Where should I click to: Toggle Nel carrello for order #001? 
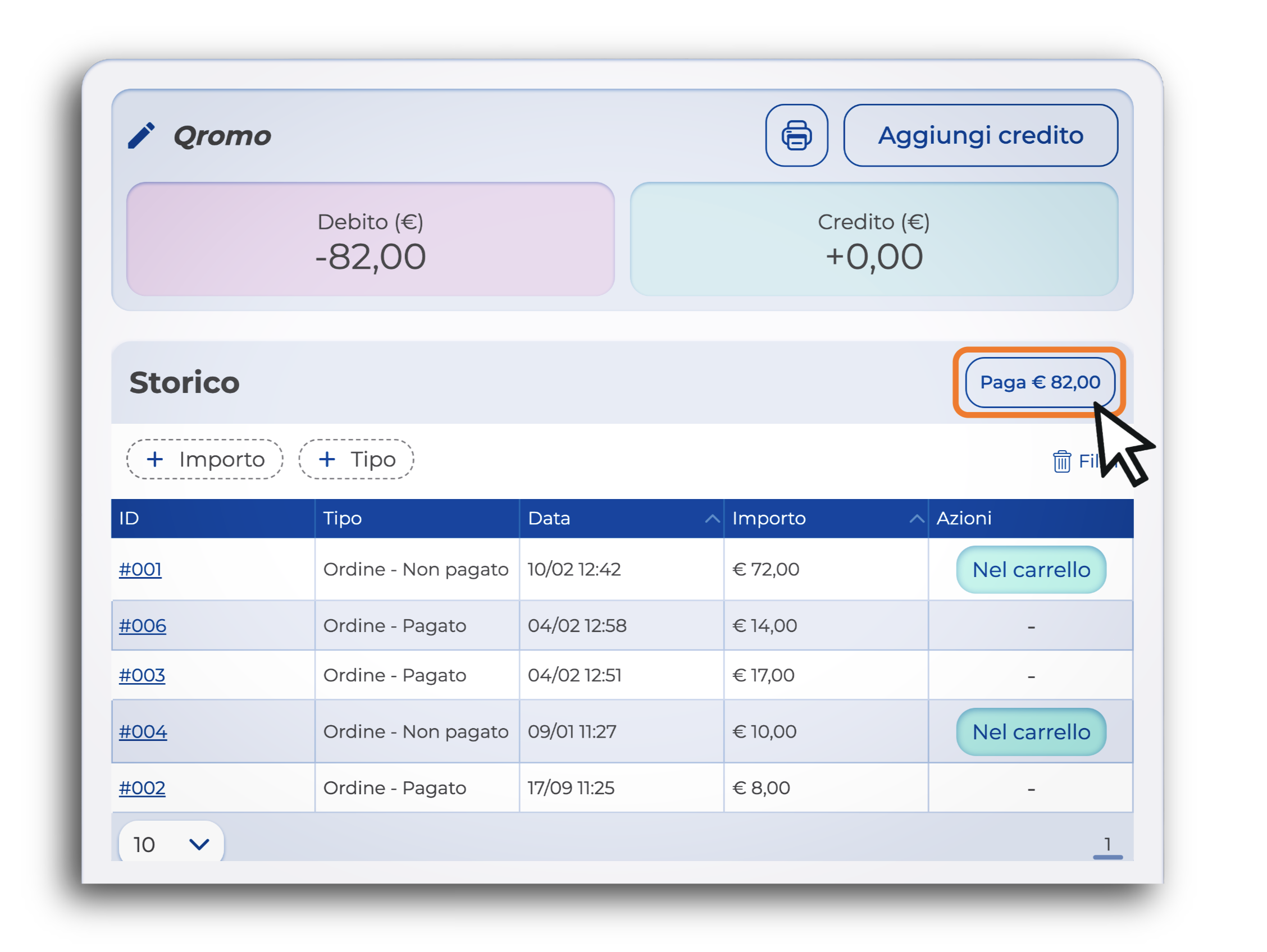tap(1031, 570)
